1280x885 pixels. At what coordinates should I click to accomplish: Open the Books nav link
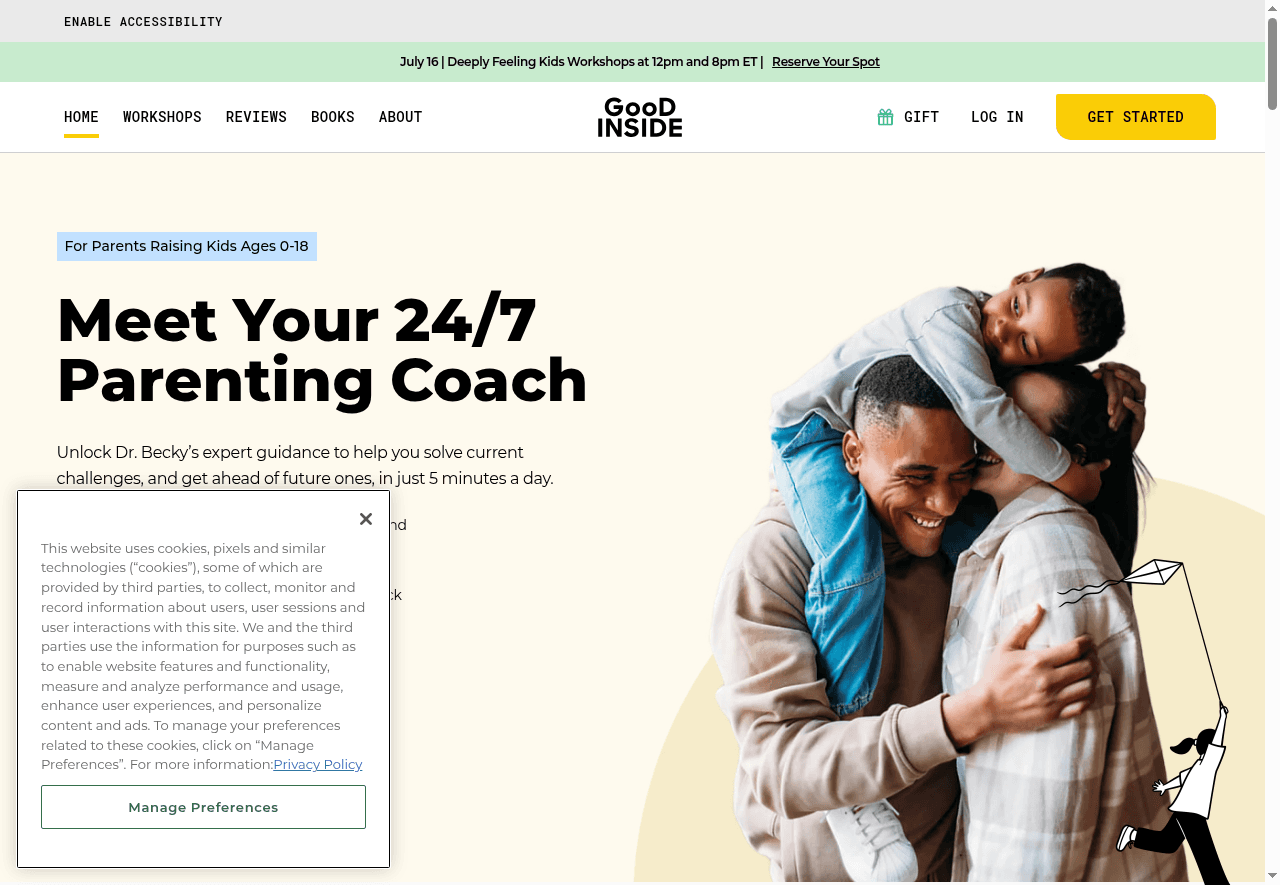[333, 117]
